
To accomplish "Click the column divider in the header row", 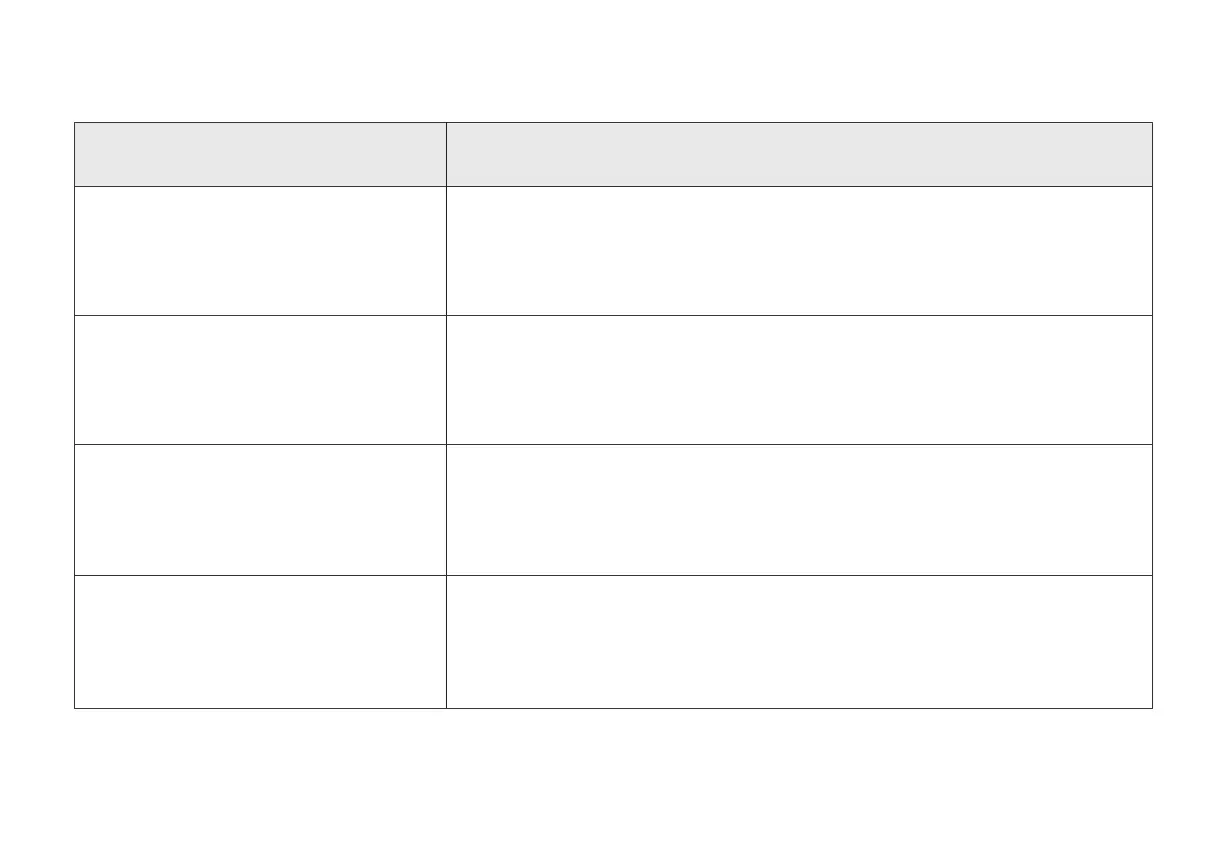I will click(446, 154).
